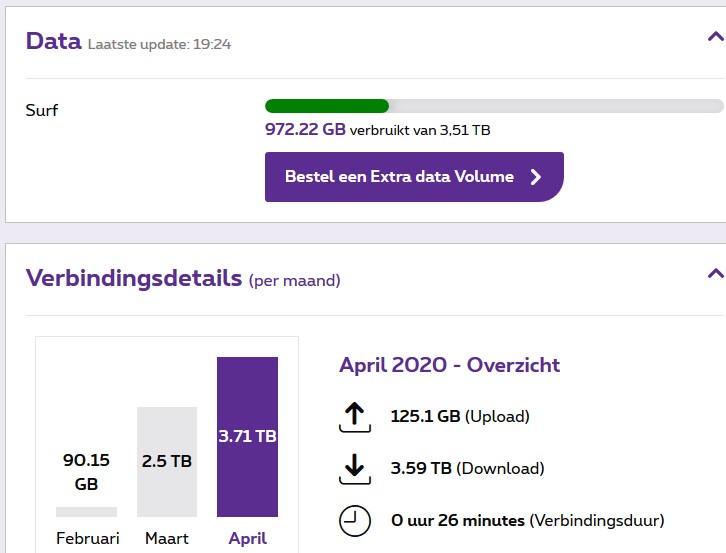This screenshot has height=553, width=726.
Task: Click the upload arrow icon
Action: [x=355, y=416]
